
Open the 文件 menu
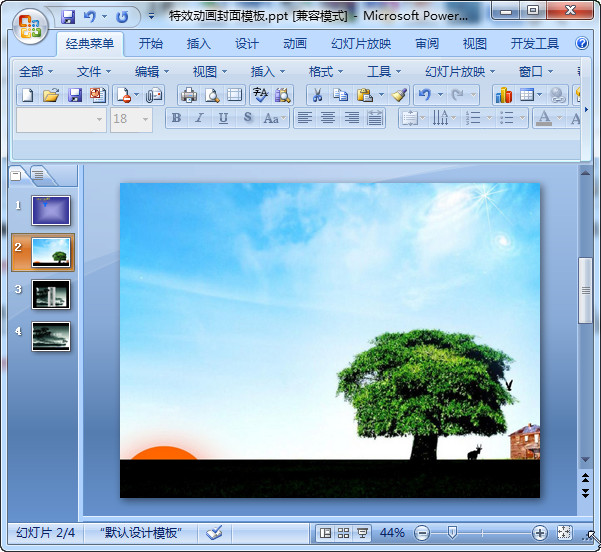click(x=94, y=71)
